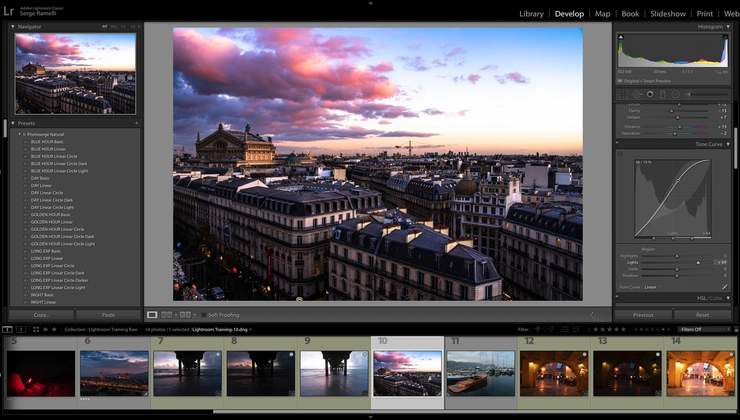The width and height of the screenshot is (740, 420).
Task: Select filmstrip thumbnail 5 red photo
Action: click(41, 373)
